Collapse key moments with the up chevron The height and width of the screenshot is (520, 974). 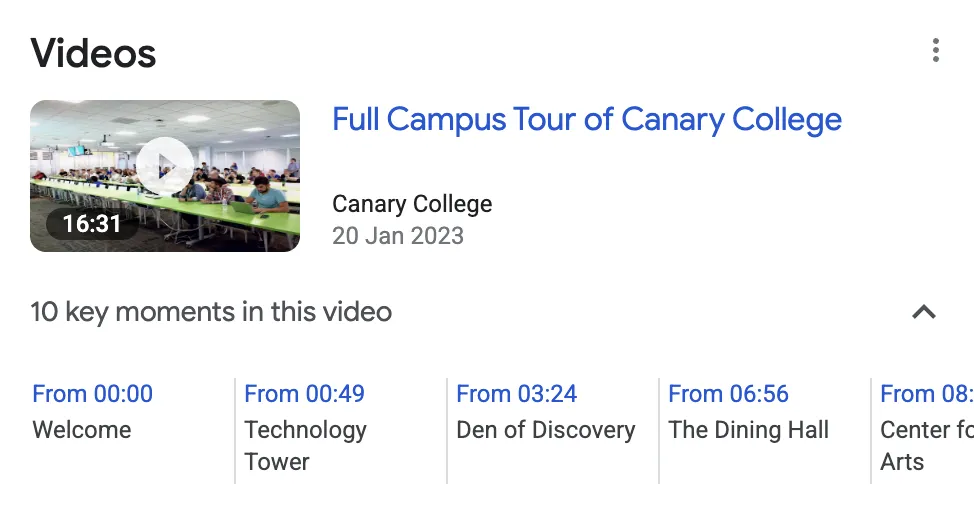(x=924, y=312)
